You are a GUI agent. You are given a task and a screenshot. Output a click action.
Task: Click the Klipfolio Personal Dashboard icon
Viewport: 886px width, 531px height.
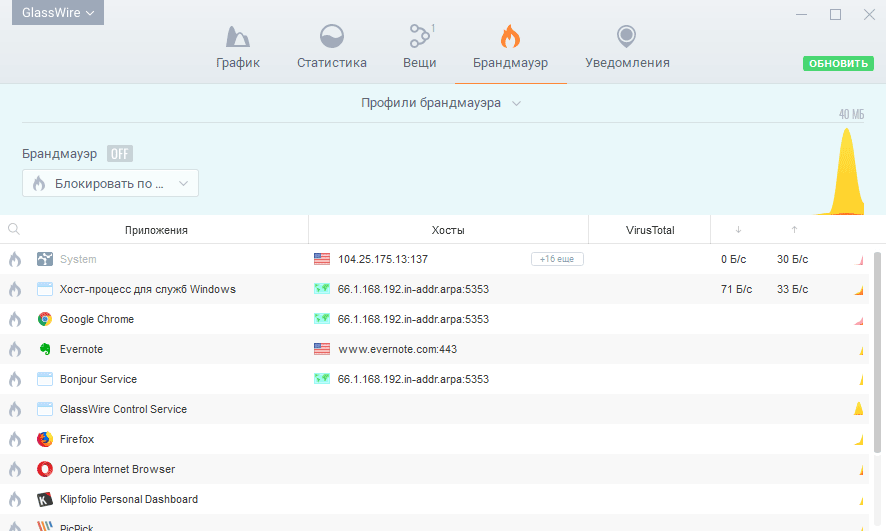[45, 499]
